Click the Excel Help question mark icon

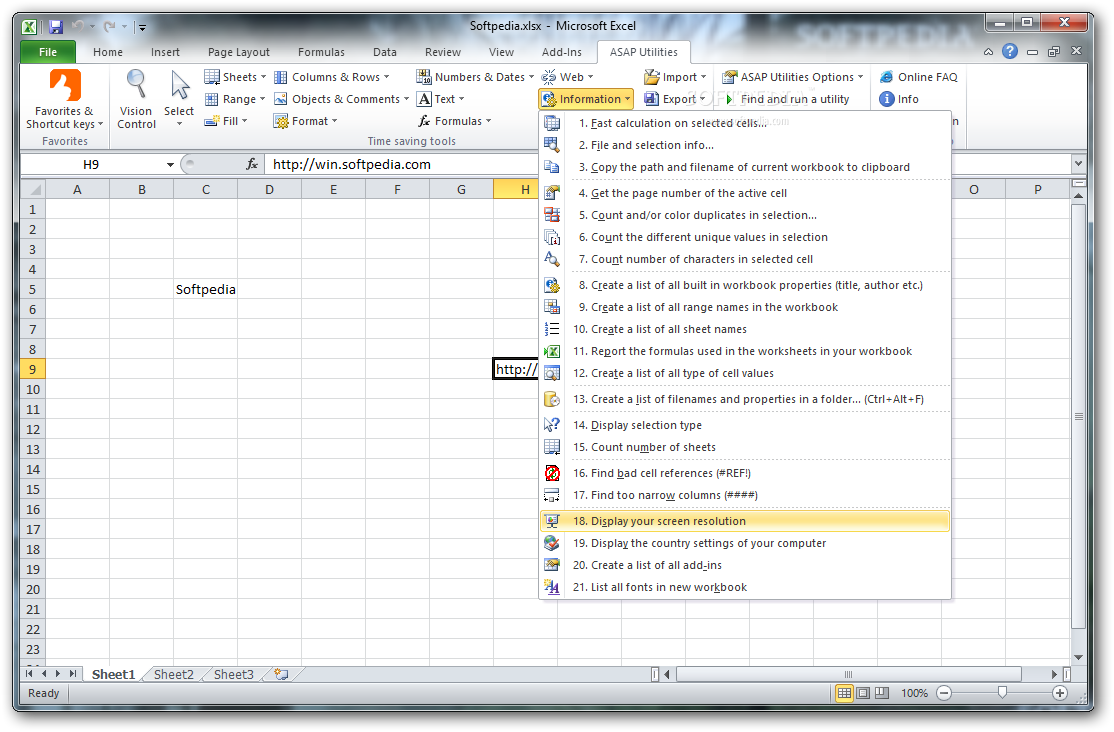tap(1010, 51)
